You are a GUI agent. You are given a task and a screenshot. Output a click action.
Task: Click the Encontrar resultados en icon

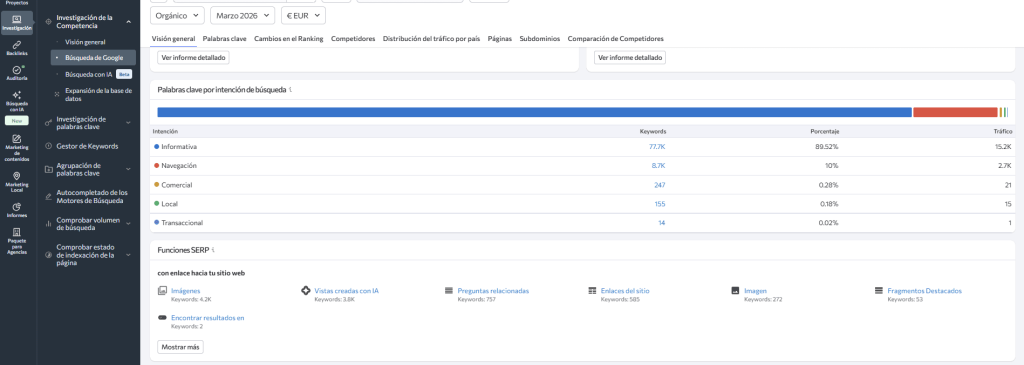point(162,317)
